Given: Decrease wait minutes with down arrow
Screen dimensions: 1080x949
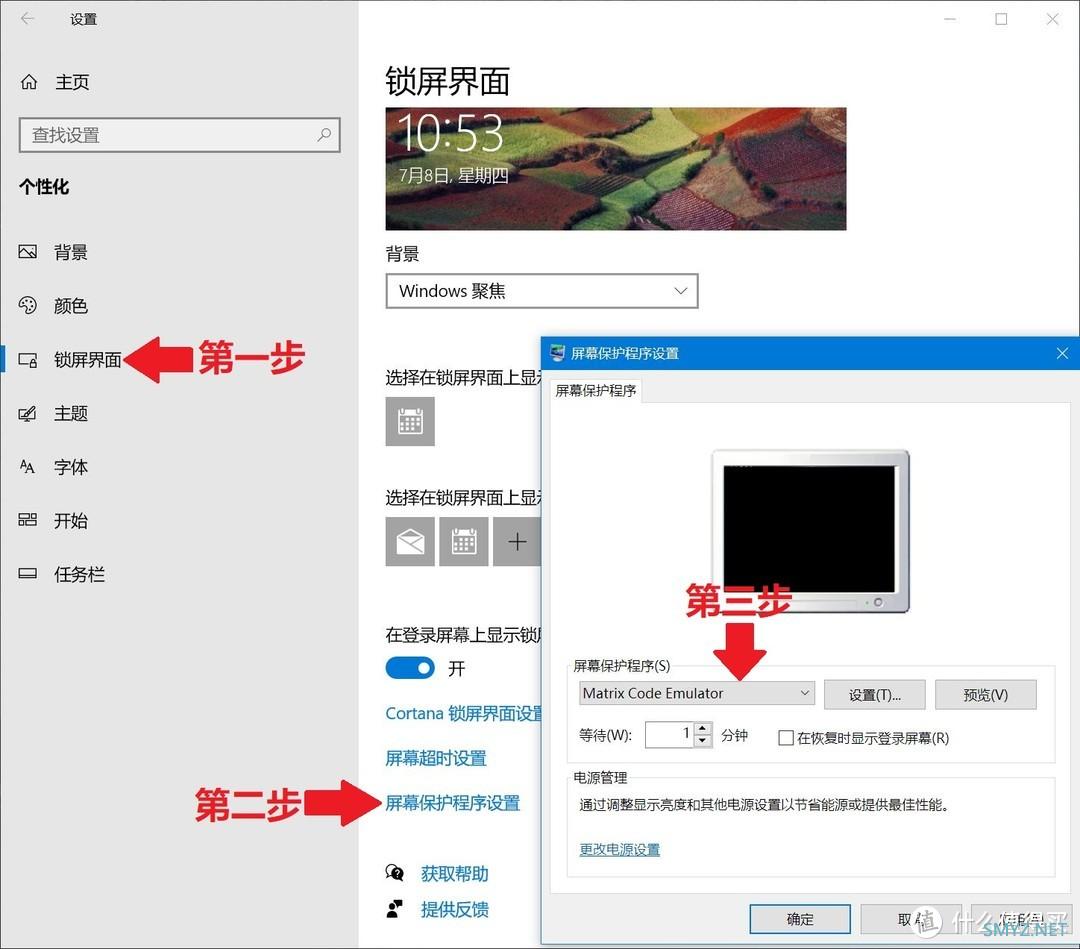Looking at the screenshot, I should tap(703, 741).
